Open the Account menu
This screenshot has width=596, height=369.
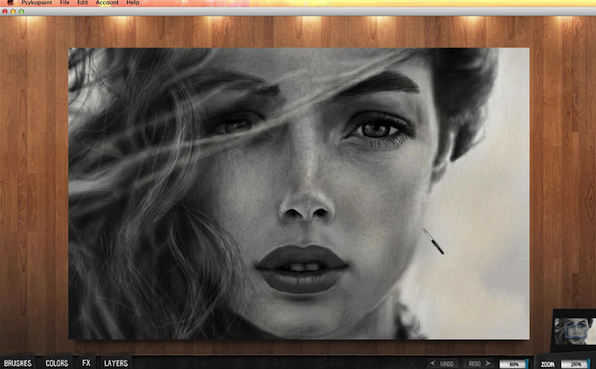point(107,2)
